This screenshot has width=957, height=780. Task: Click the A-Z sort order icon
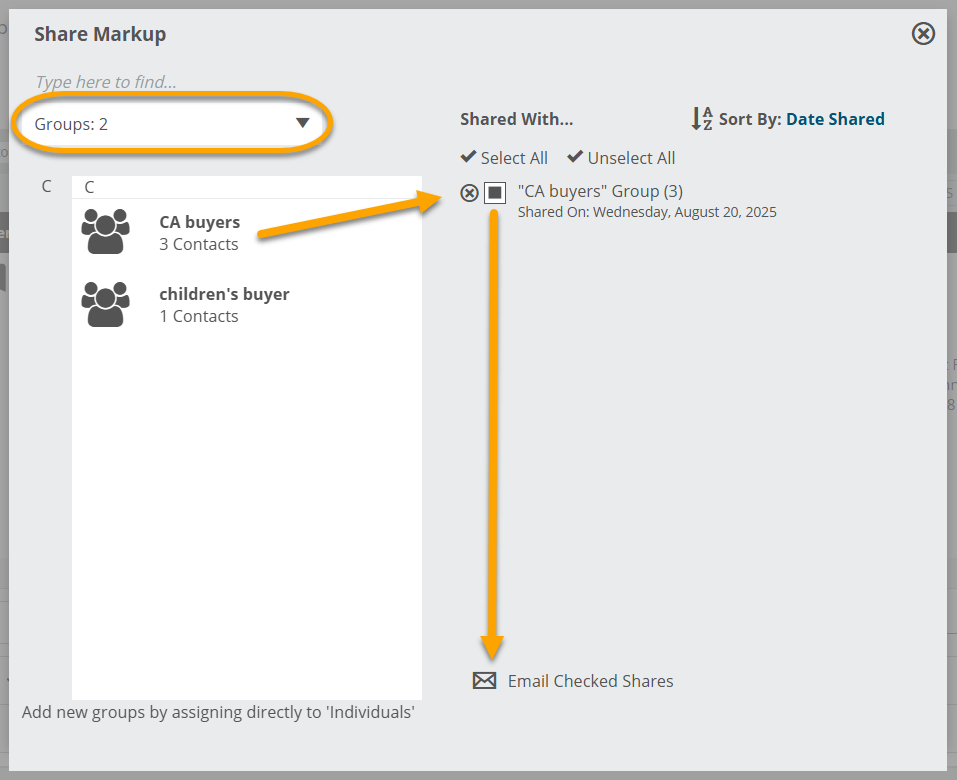[702, 118]
